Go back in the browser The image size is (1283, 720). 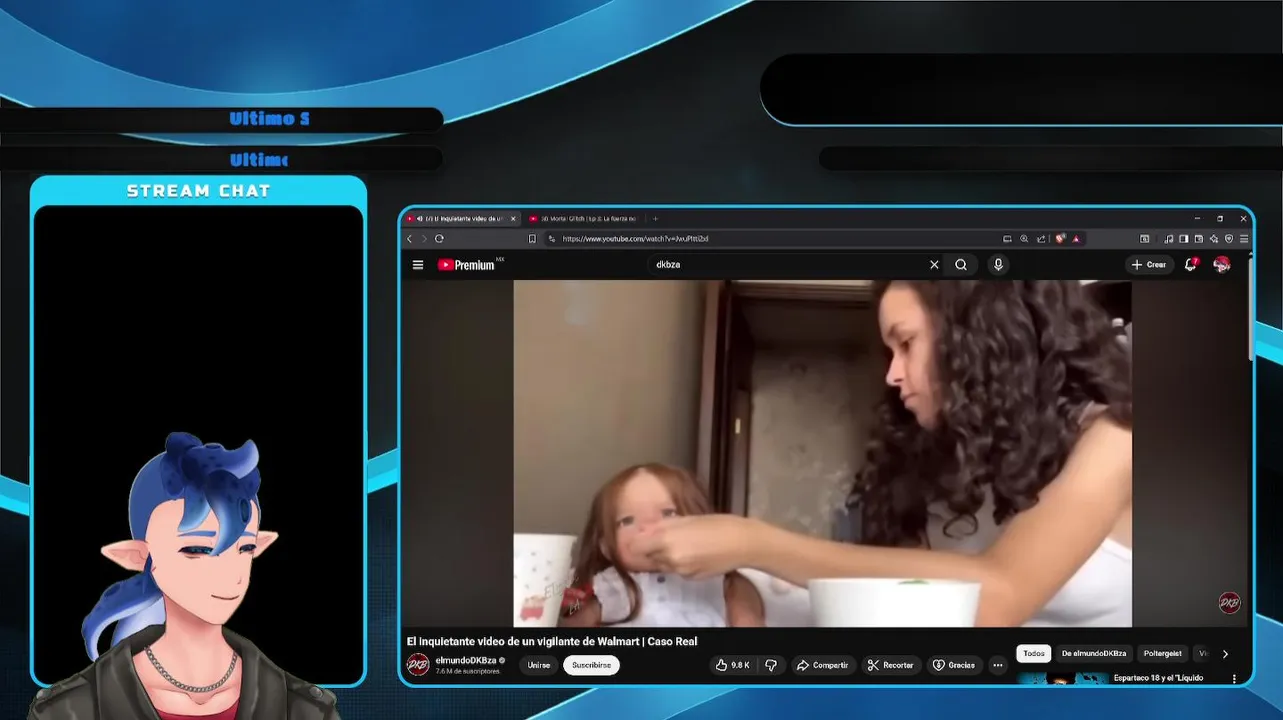click(x=409, y=239)
